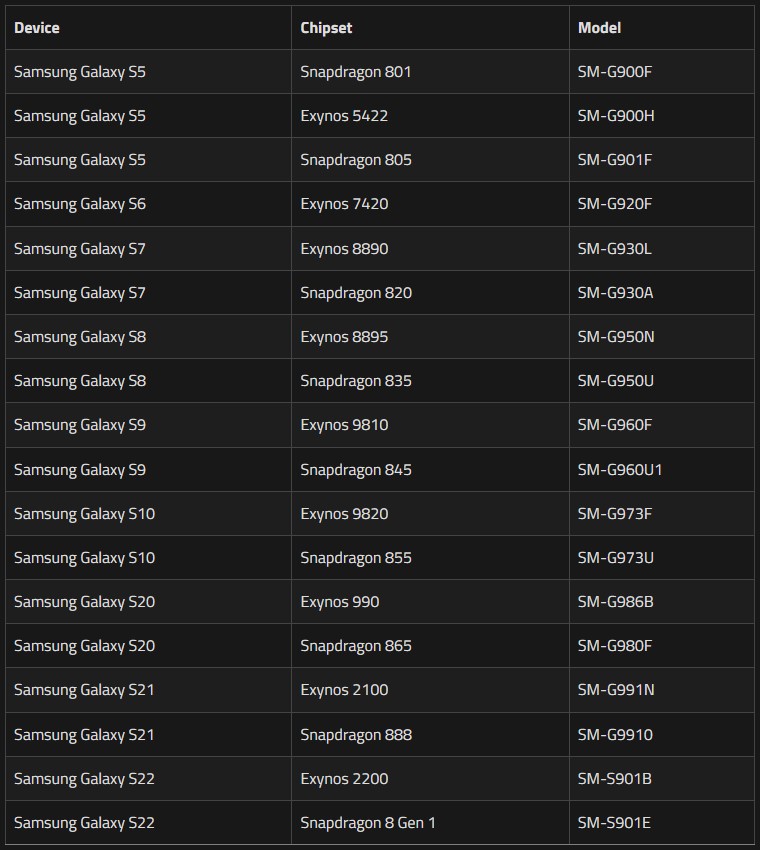Select the Exynos 8895 cell
The image size is (760, 850).
344,337
